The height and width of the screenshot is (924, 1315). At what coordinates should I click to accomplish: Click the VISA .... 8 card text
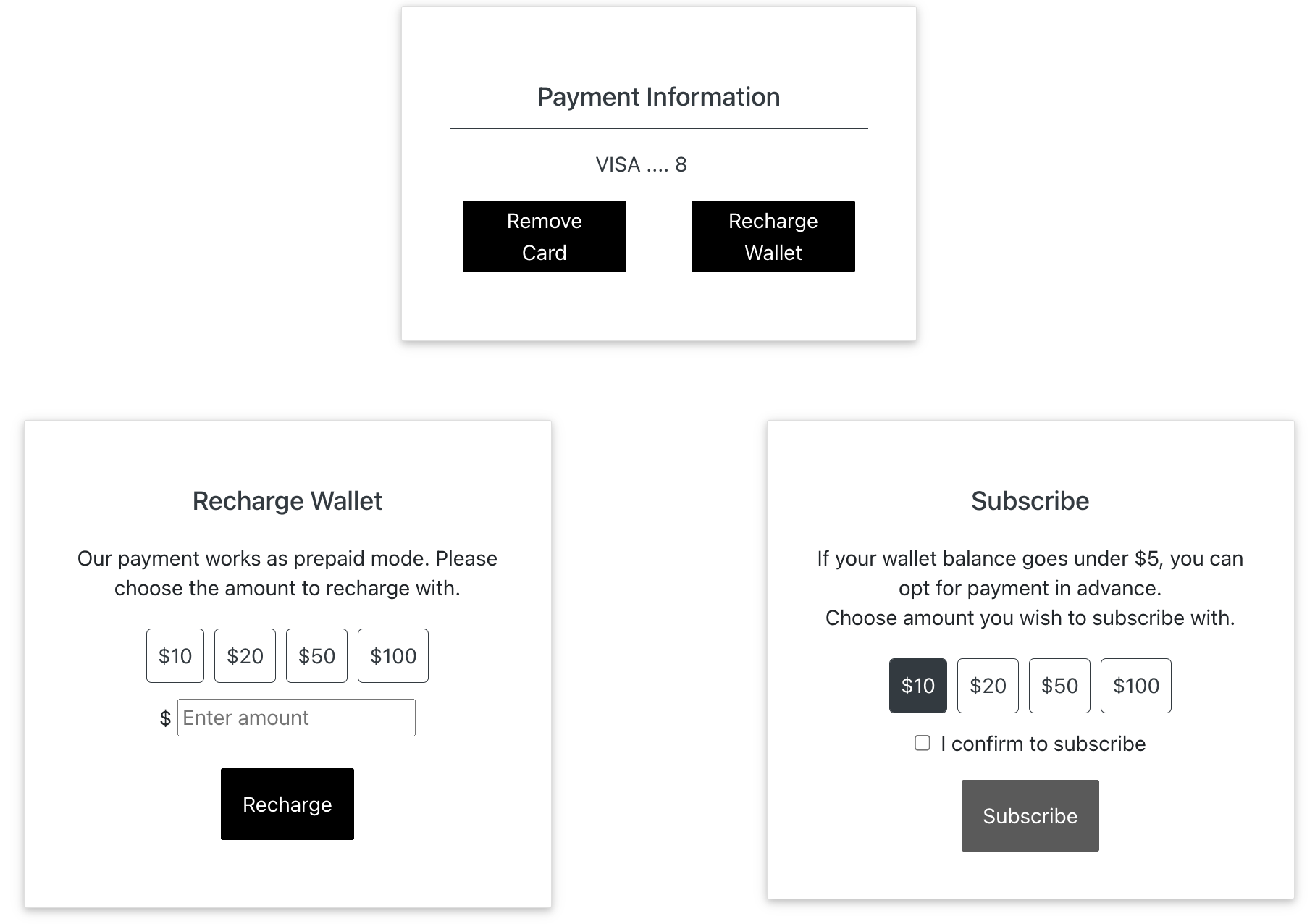(x=641, y=165)
